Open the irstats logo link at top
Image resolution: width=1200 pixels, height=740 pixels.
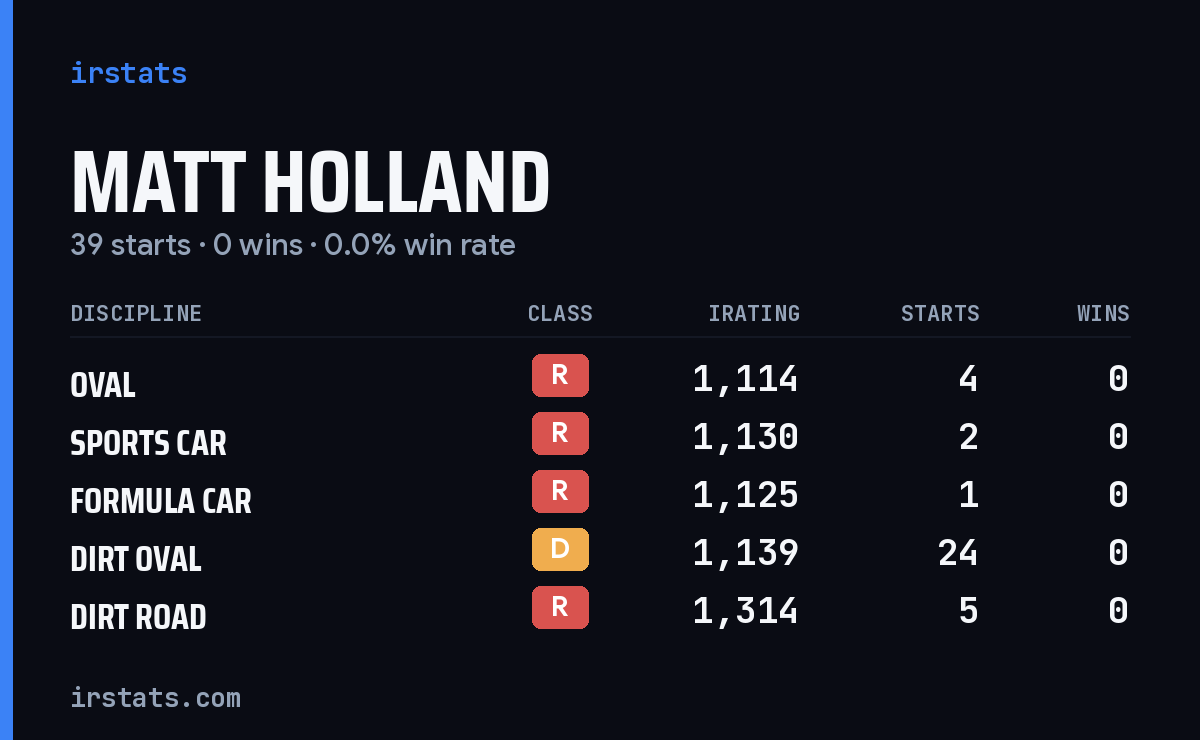click(129, 73)
